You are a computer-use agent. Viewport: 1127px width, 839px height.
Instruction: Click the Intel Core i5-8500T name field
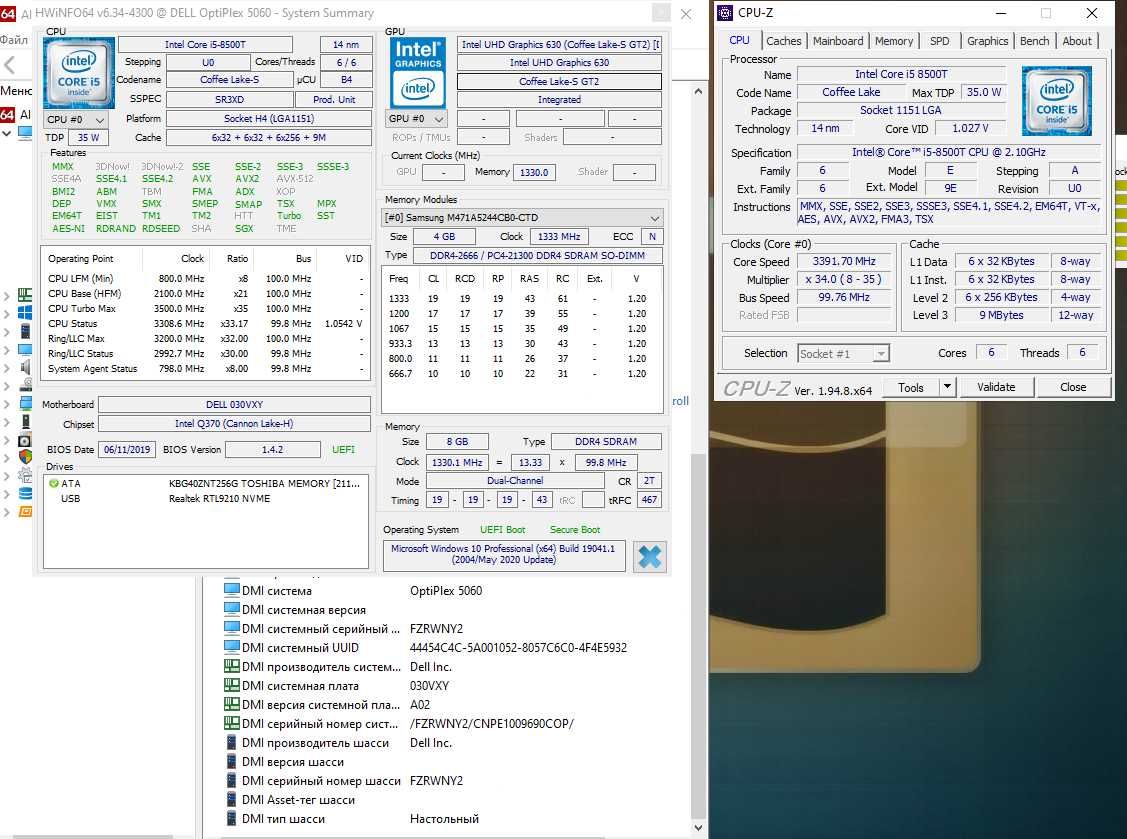tap(205, 45)
